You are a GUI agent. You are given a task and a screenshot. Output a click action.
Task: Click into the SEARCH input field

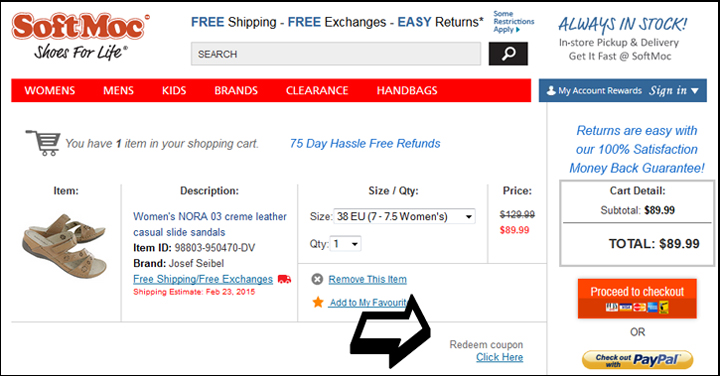pyautogui.click(x=336, y=54)
